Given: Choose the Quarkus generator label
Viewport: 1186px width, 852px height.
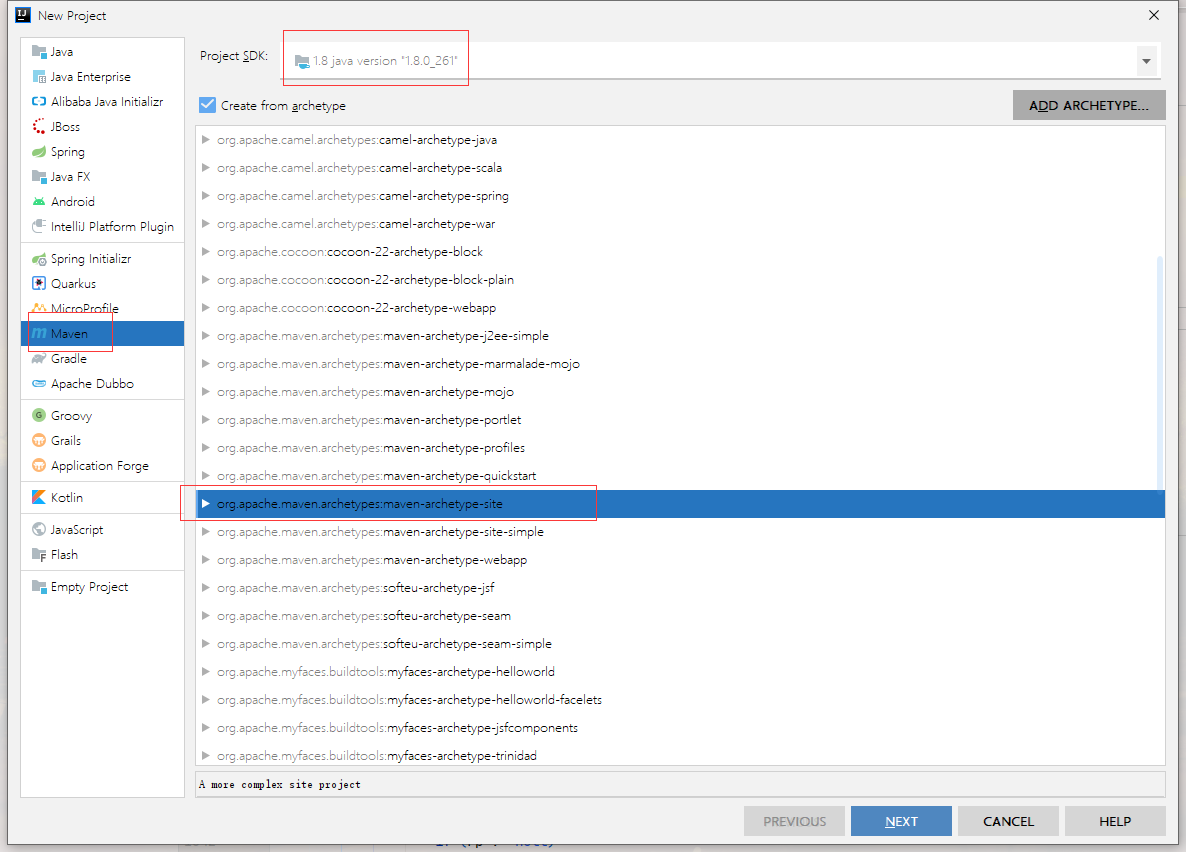Looking at the screenshot, I should coord(73,284).
